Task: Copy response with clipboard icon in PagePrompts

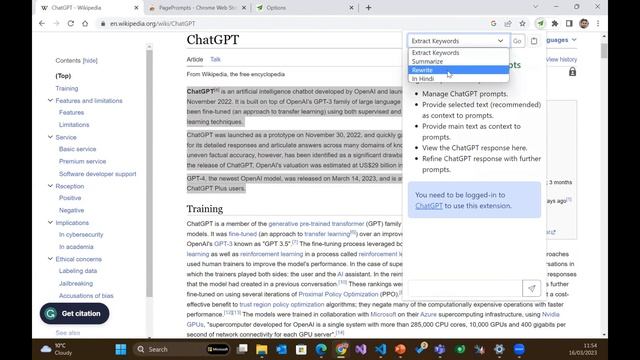Action: (x=534, y=41)
